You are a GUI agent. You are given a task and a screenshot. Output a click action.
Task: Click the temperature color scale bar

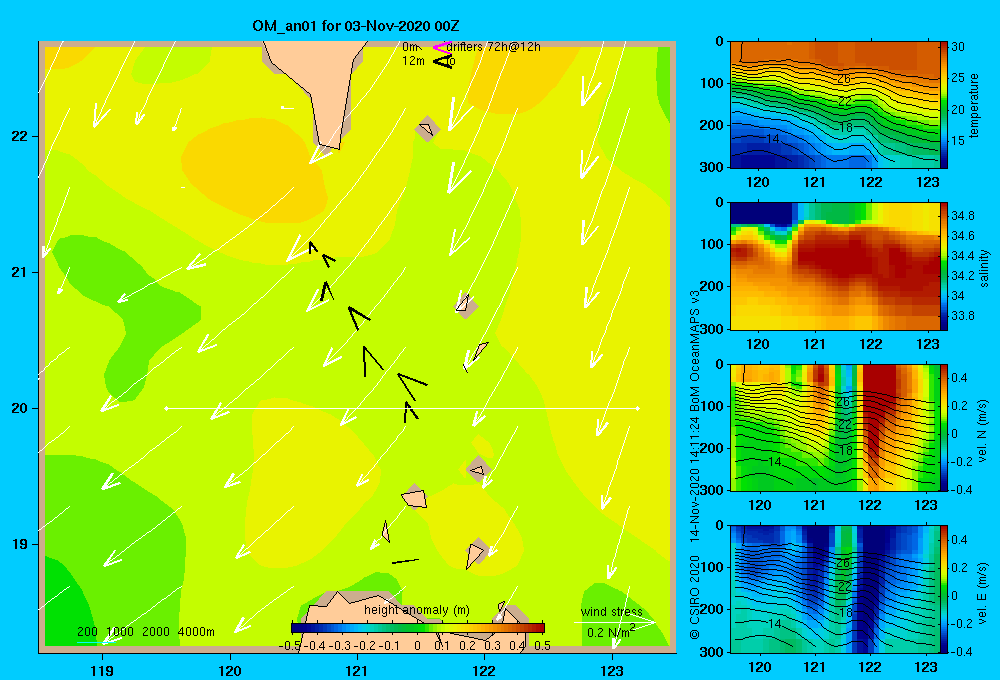[943, 105]
